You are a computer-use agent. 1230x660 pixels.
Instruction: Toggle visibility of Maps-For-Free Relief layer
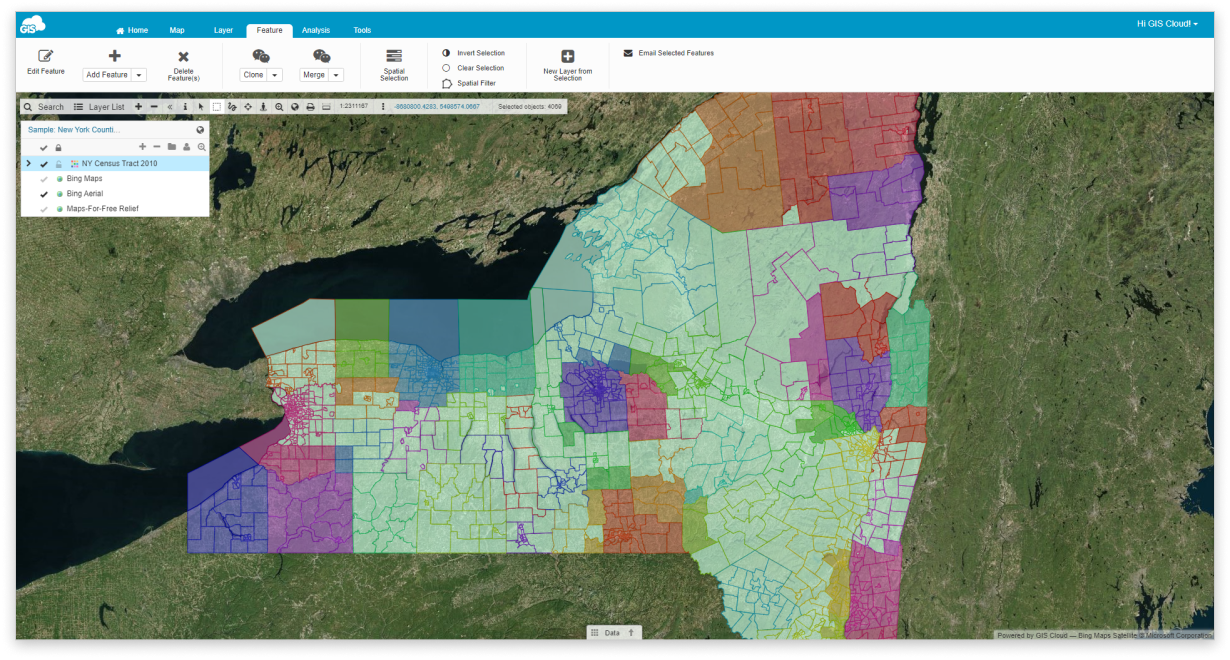(x=44, y=209)
